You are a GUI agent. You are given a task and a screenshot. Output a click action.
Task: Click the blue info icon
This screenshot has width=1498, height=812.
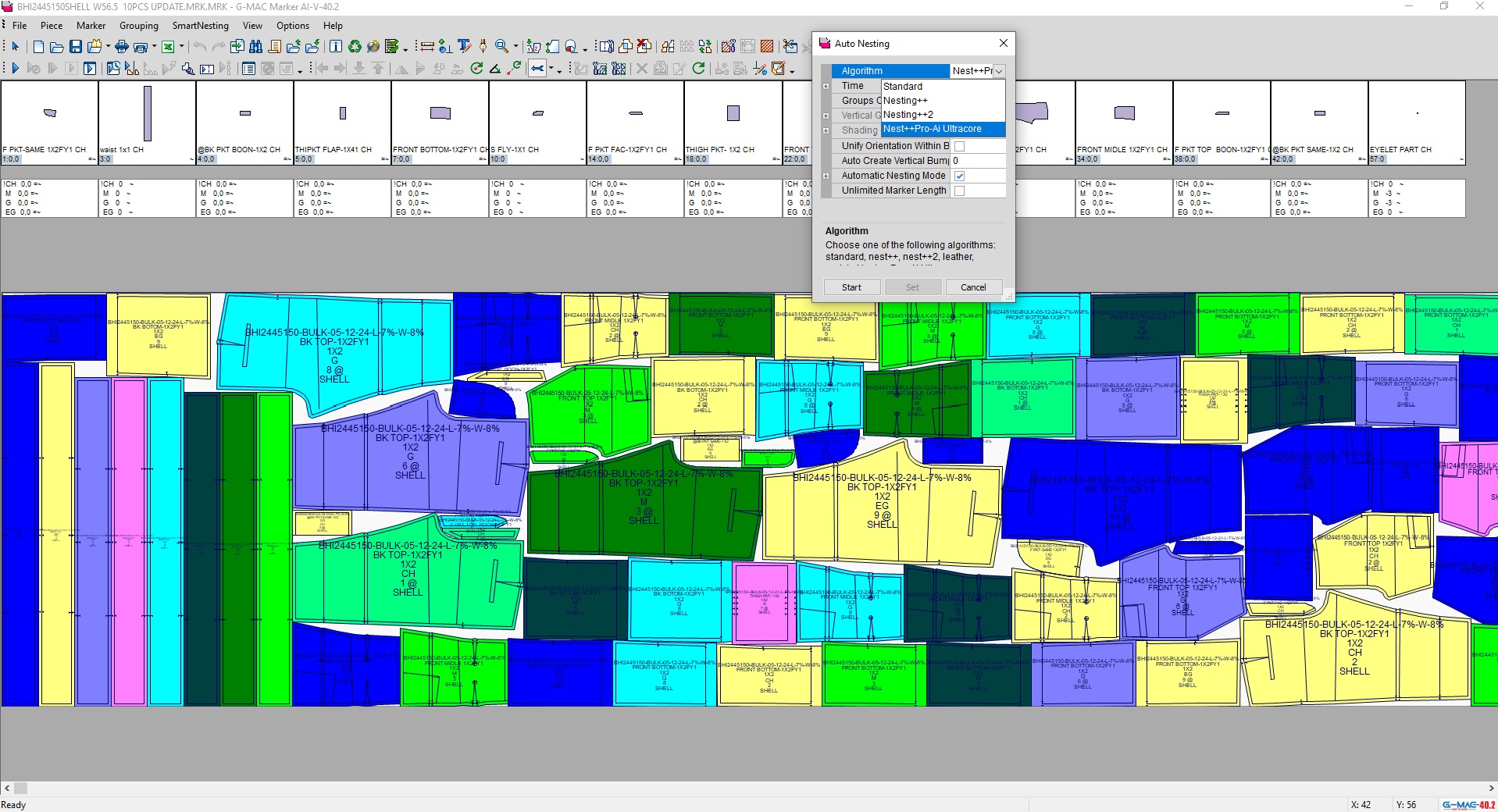click(x=336, y=47)
